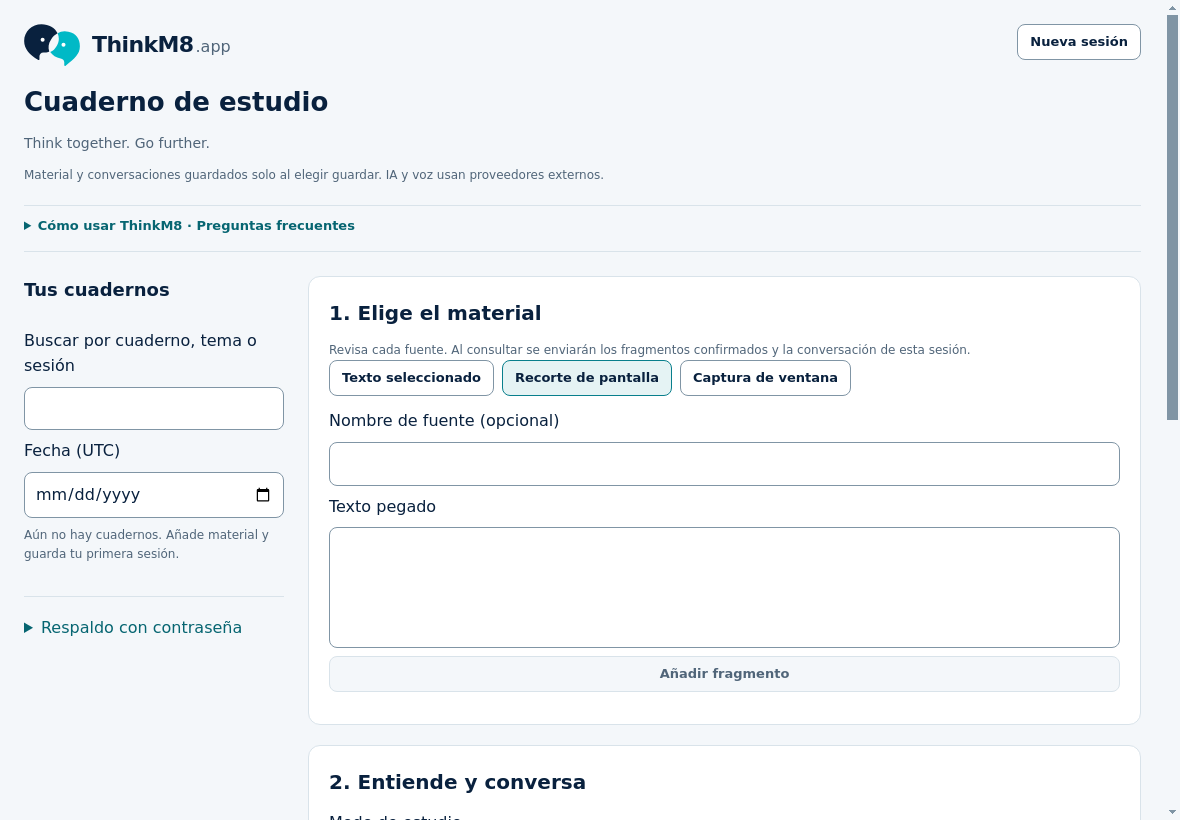Click the 'Buscar por cuaderno, tema o sesión' label
This screenshot has height=820, width=1180.
coord(140,353)
